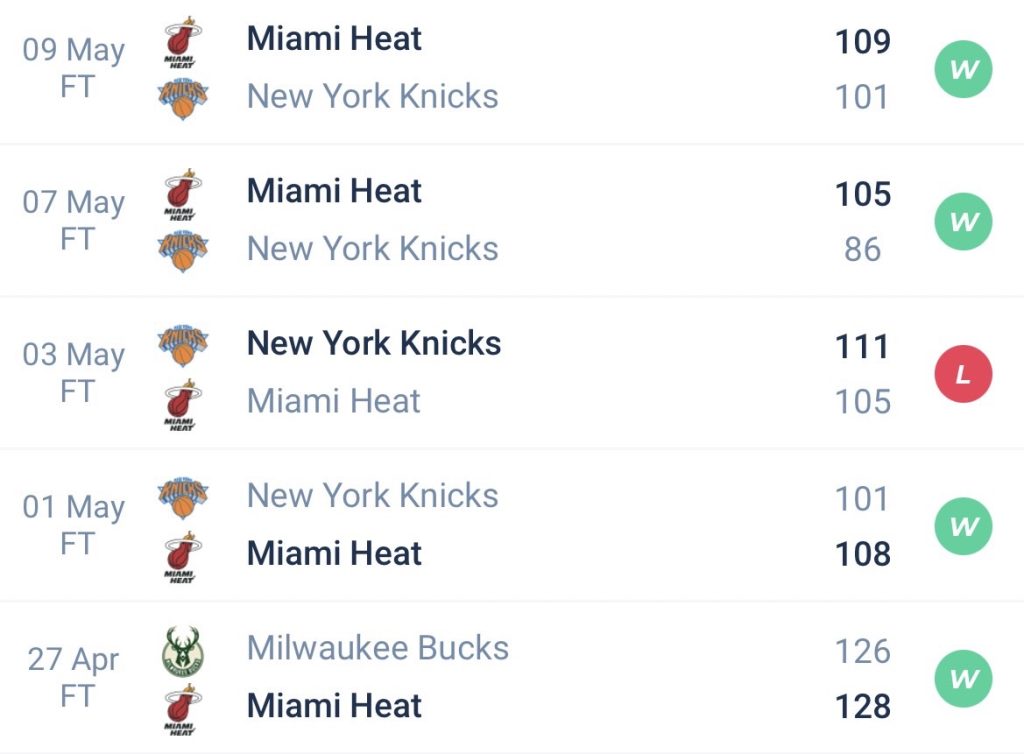Tap the 111 score for New York Knicks
The width and height of the screenshot is (1024, 754).
point(862,347)
